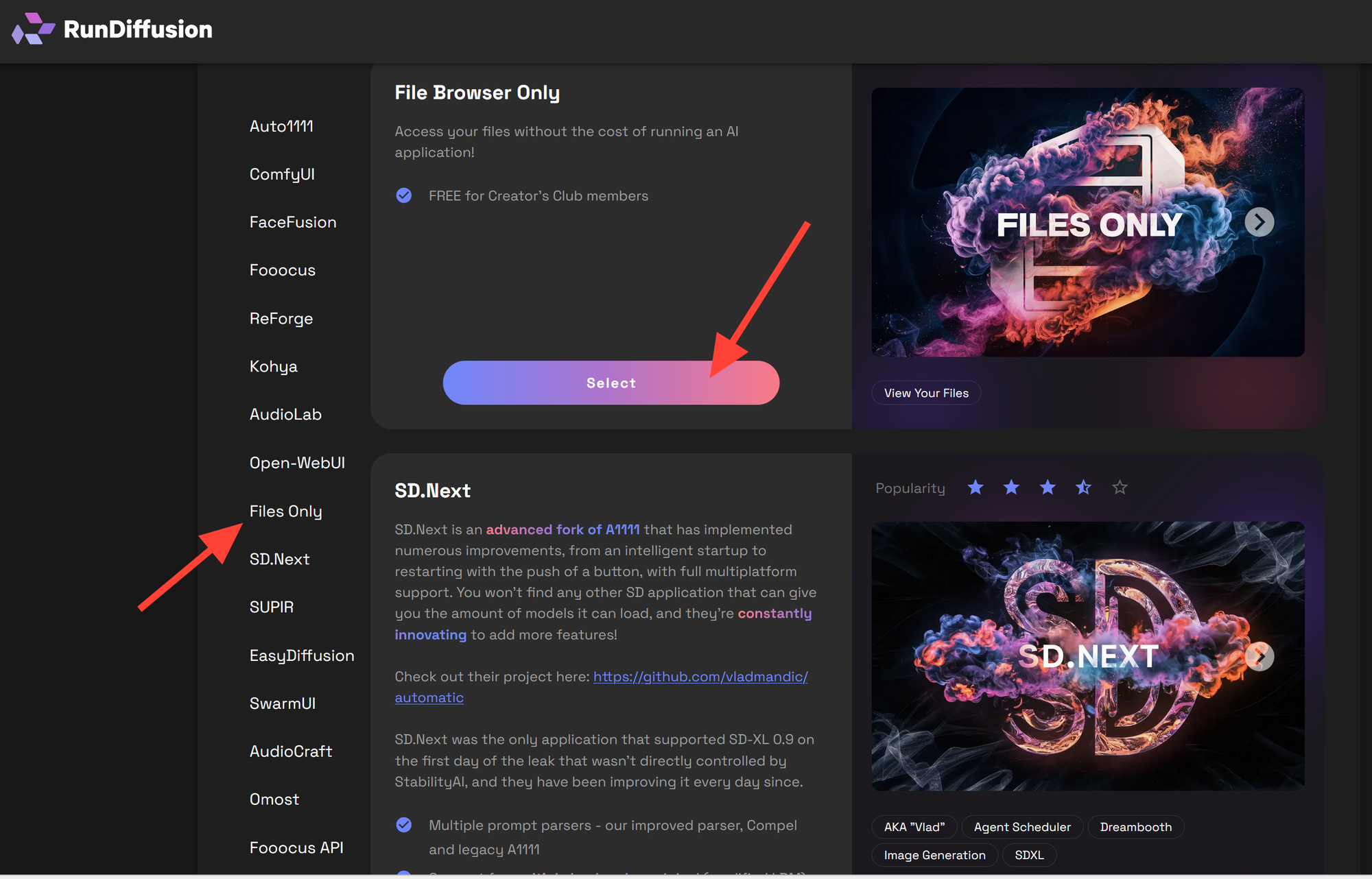This screenshot has height=879, width=1372.
Task: Click the empty fifth popularity star
Action: tap(1120, 487)
